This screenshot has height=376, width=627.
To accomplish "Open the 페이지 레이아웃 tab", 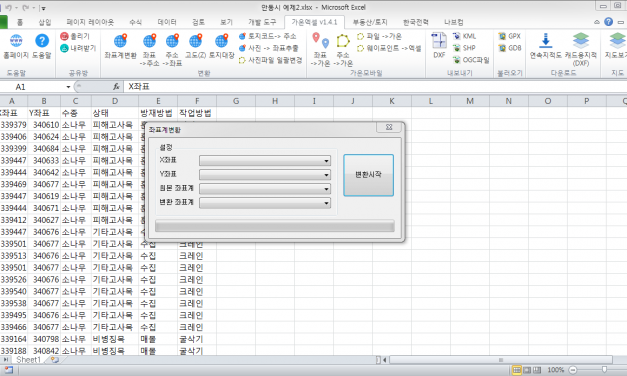I will coord(90,22).
